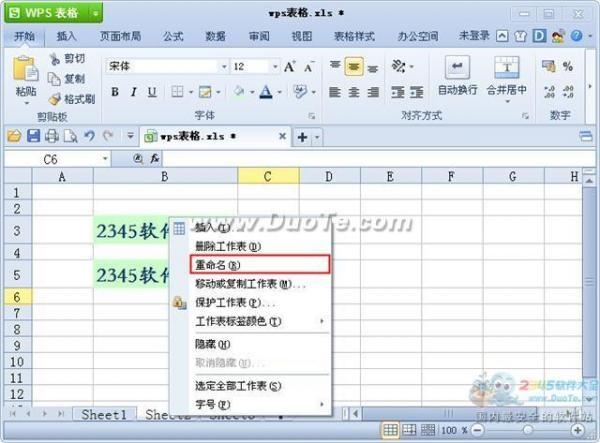Select column D header

click(x=329, y=176)
